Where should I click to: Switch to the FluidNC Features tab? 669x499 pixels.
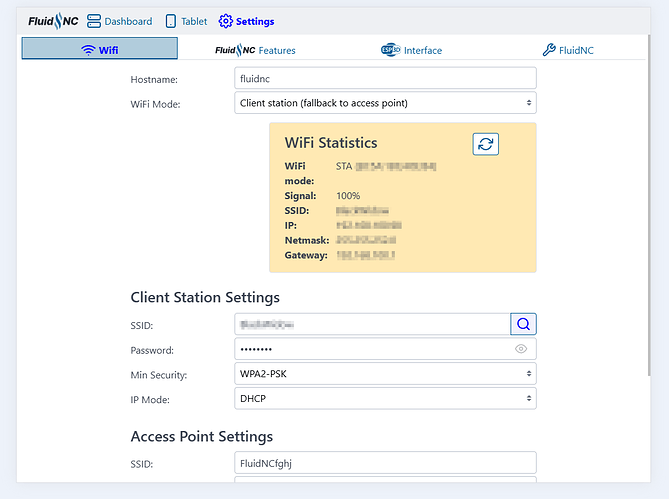(x=255, y=50)
